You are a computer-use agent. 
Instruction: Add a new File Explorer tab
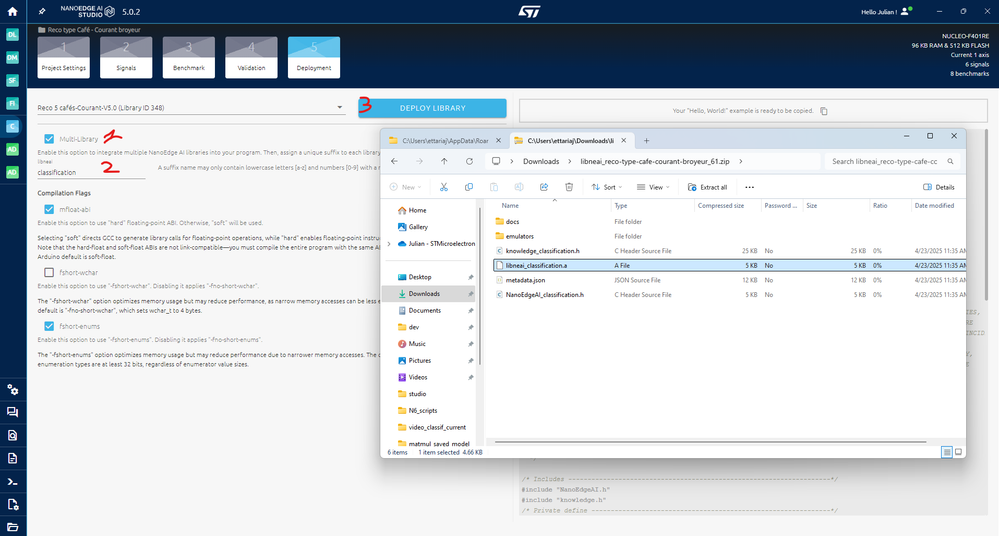click(646, 140)
